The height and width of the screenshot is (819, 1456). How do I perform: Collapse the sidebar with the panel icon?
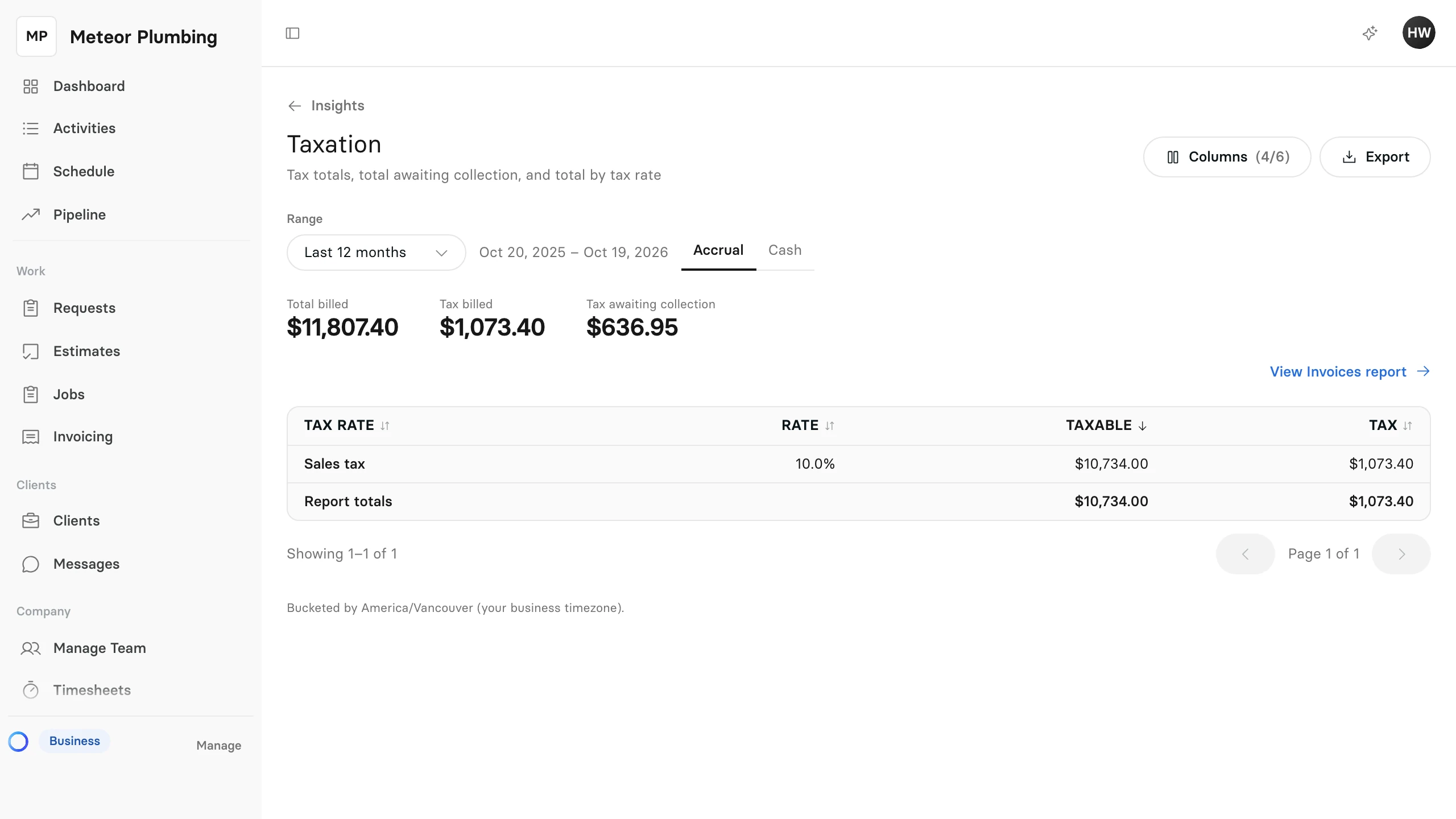(x=292, y=34)
